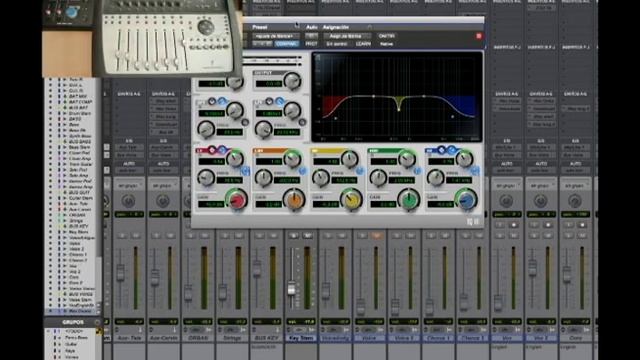Click the COMPARE button in plugin header
The image size is (640, 360).
pyautogui.click(x=287, y=44)
